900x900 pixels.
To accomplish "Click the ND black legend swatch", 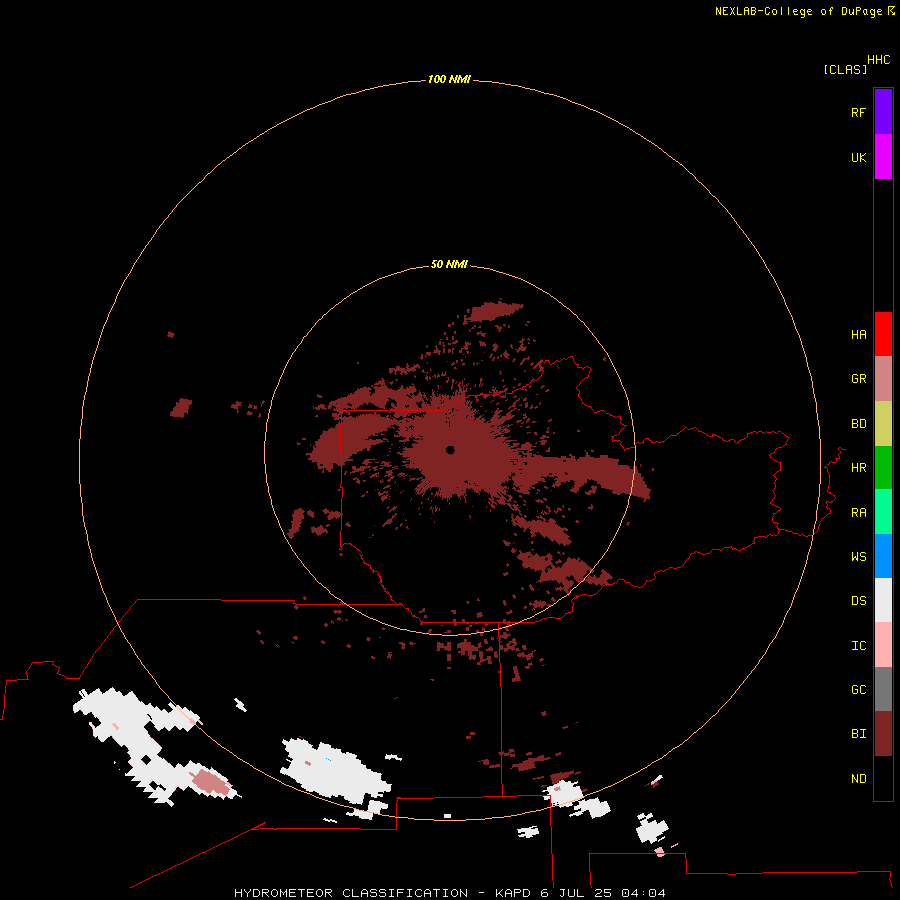I will click(883, 778).
